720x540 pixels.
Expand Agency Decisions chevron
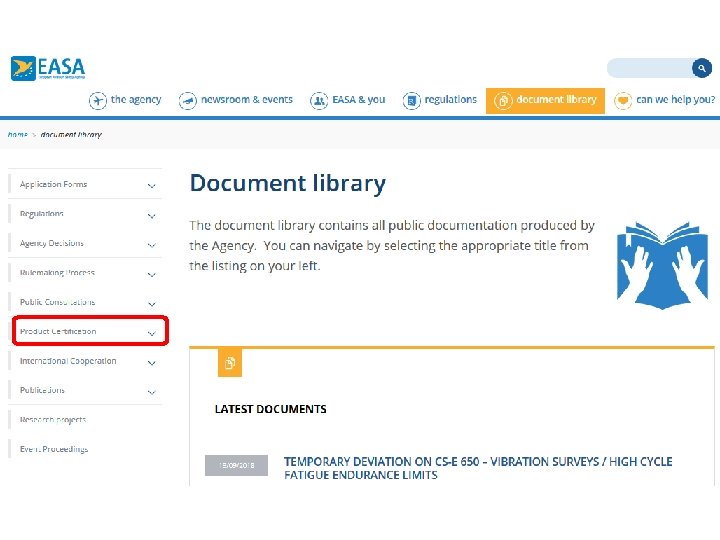tap(152, 245)
